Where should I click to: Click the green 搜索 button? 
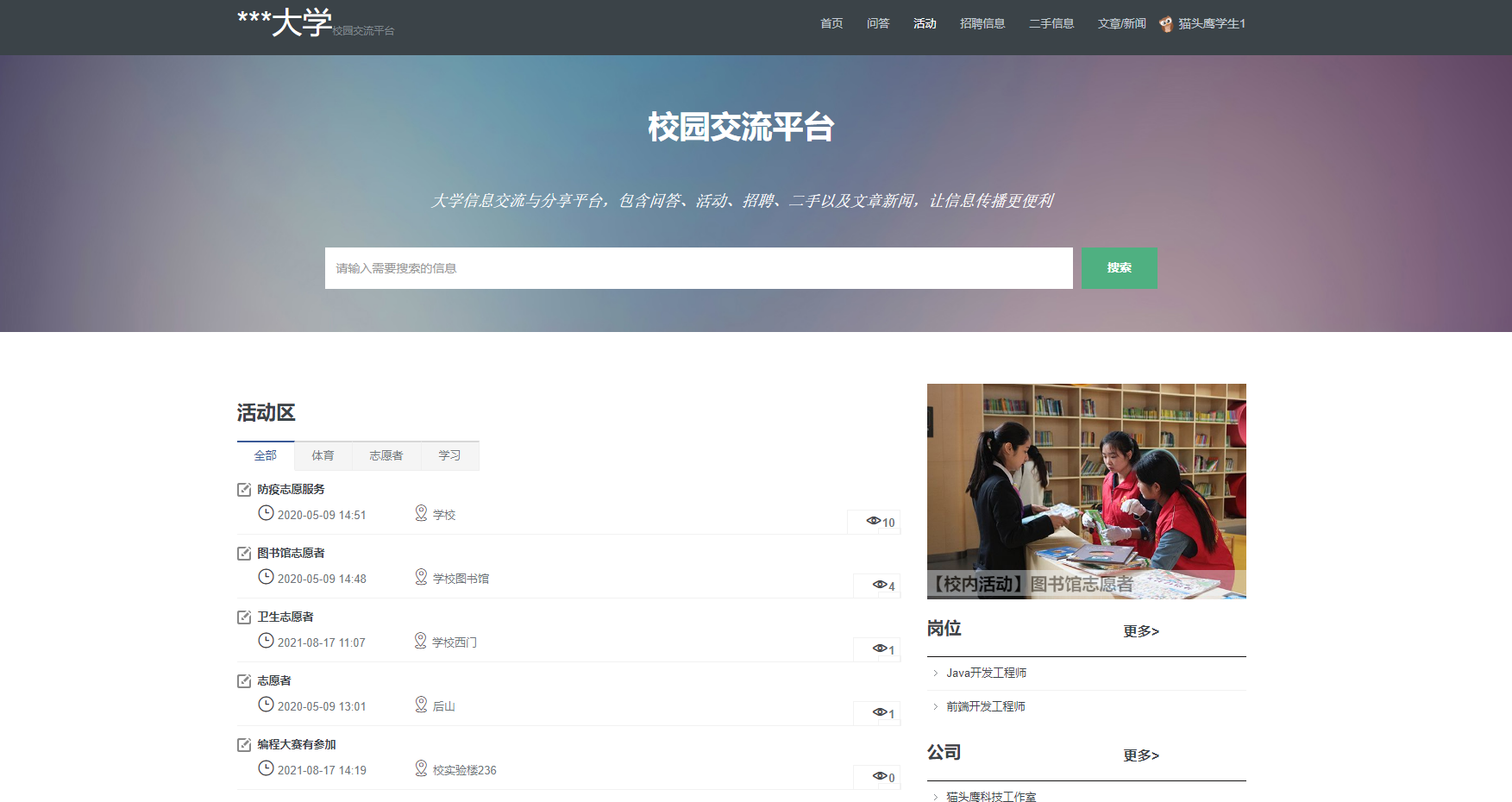click(x=1119, y=268)
